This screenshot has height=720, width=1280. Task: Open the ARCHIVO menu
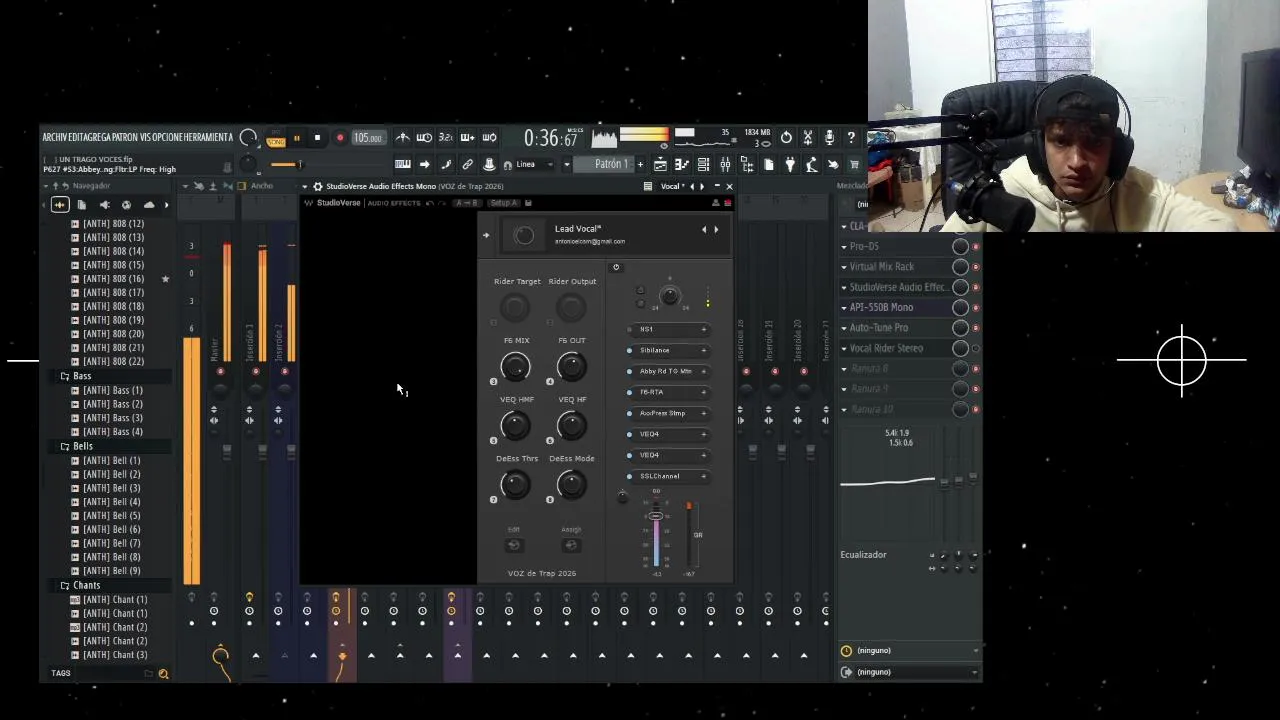pos(54,138)
